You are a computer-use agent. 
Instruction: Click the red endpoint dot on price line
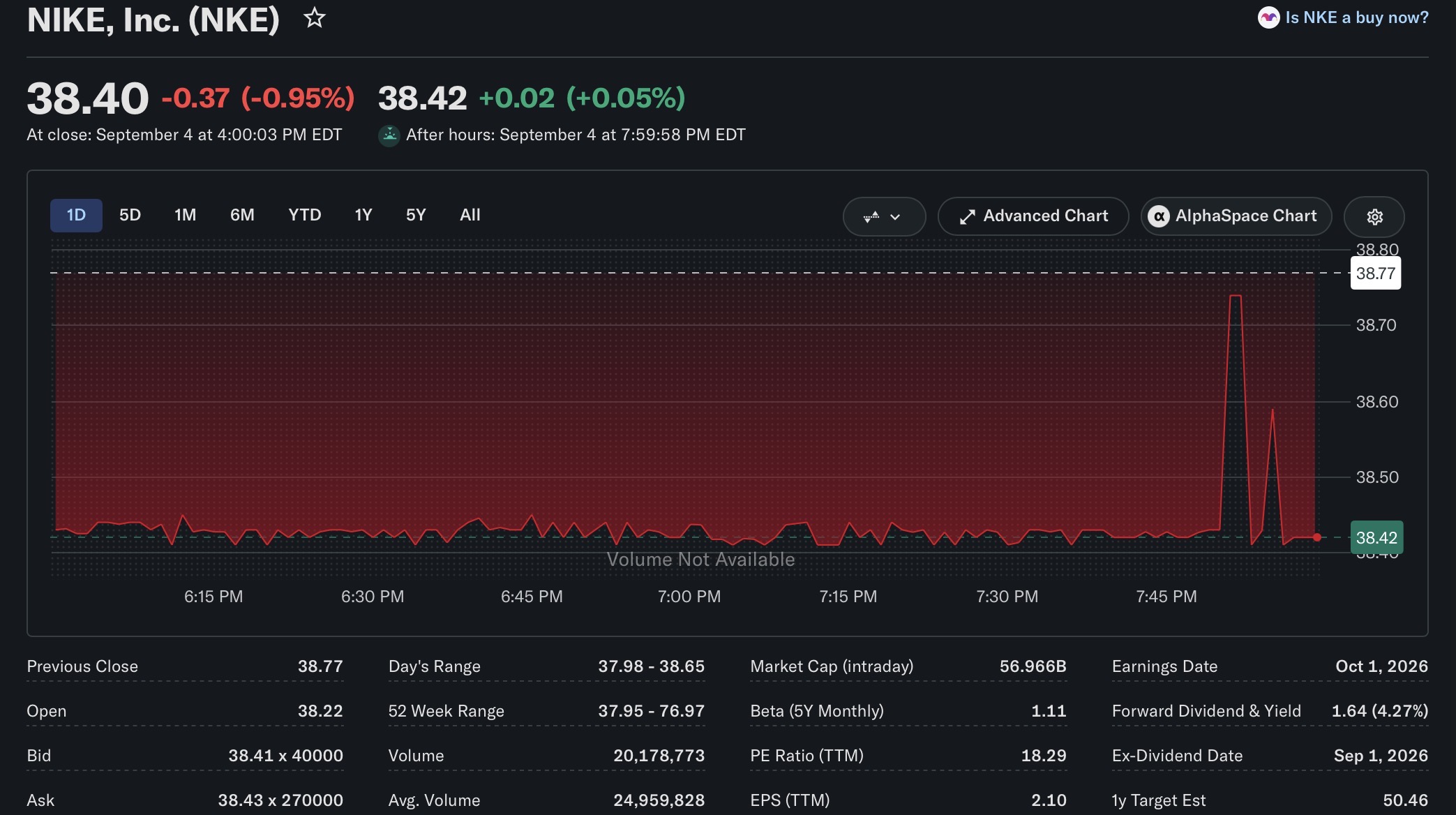(x=1316, y=537)
